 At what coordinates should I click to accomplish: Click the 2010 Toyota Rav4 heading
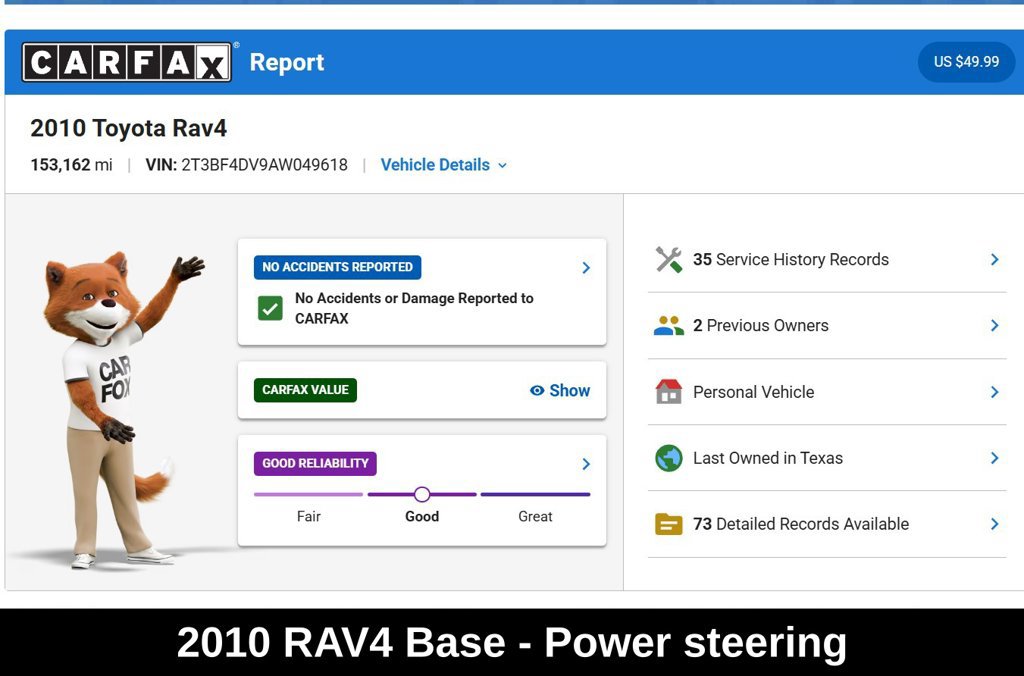(129, 128)
